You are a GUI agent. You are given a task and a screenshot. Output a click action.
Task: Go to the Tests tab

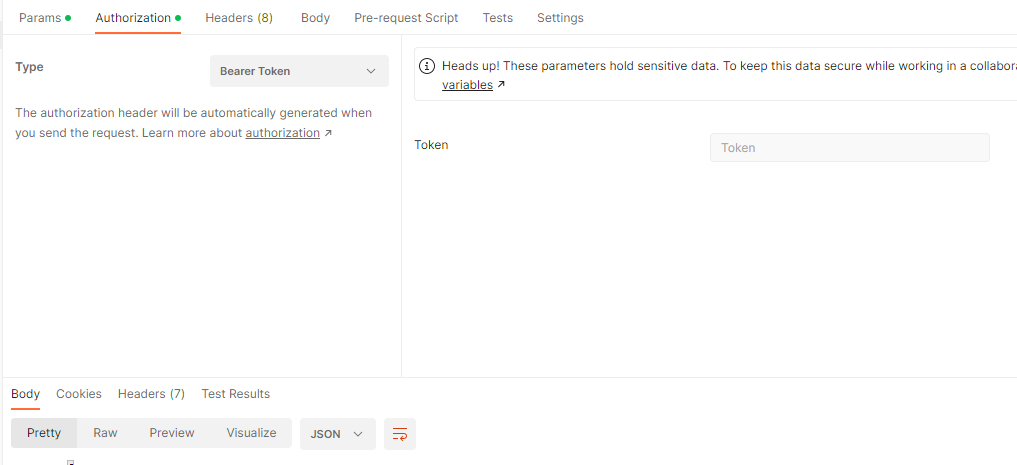click(x=497, y=18)
